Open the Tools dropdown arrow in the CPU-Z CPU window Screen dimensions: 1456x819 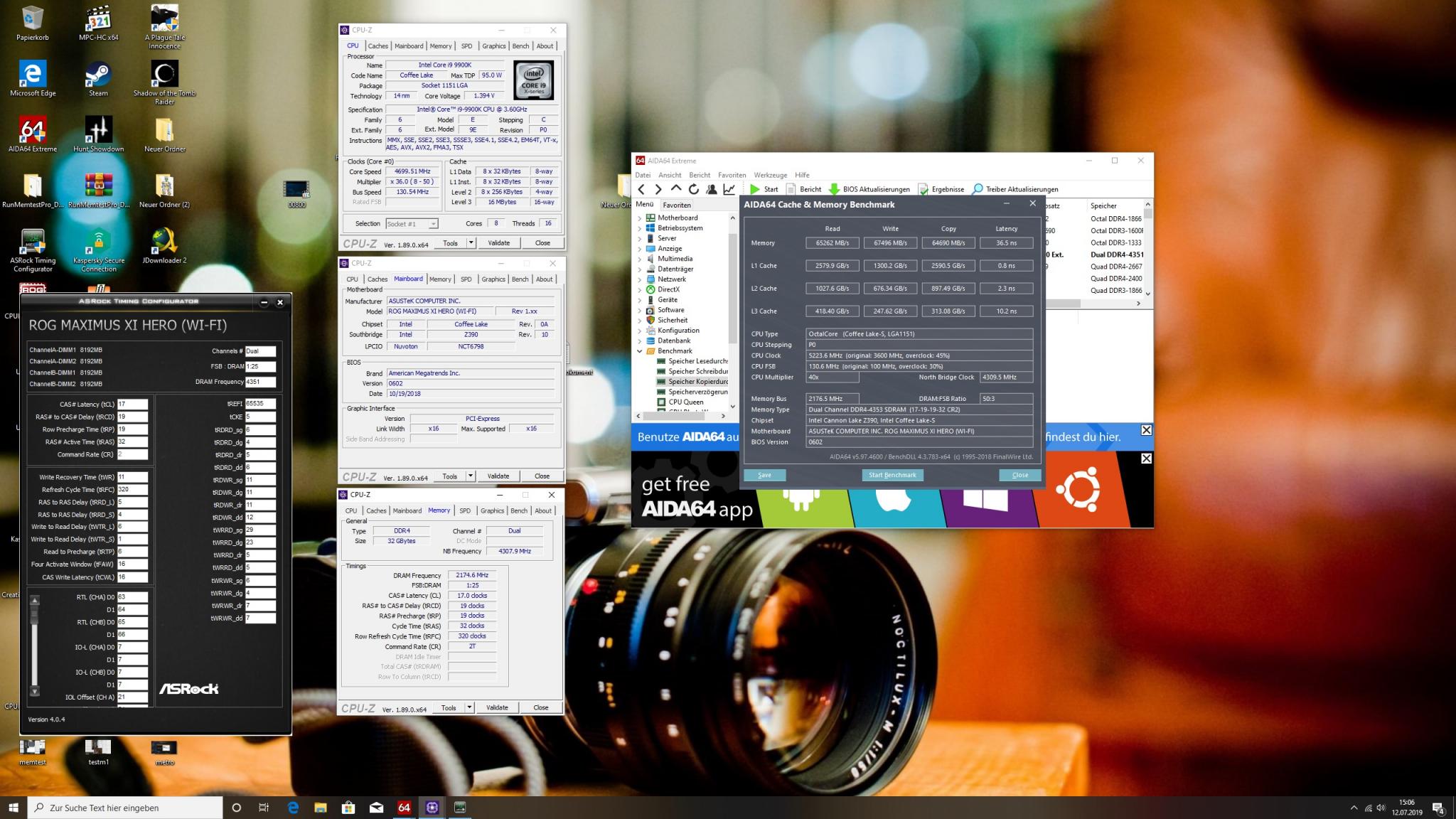coord(471,243)
